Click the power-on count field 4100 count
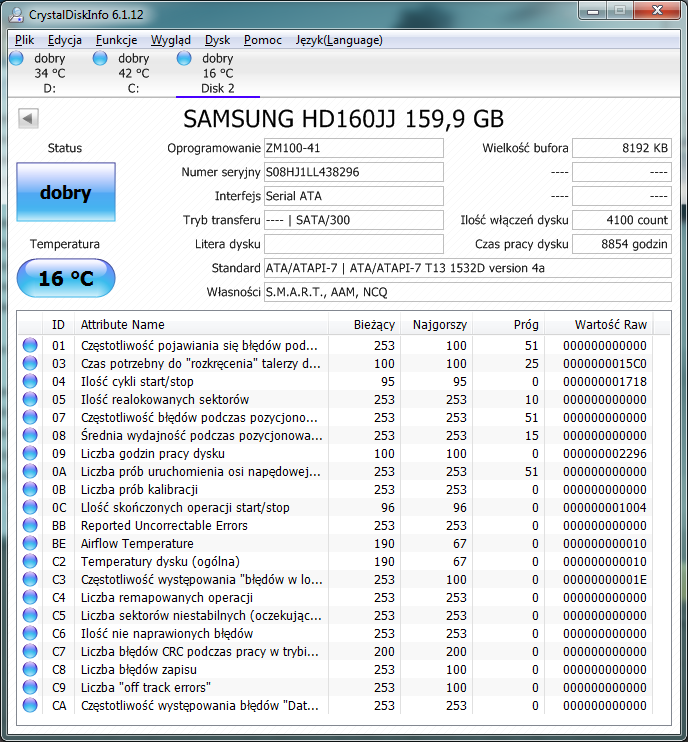Viewport: 688px width, 742px height. click(x=622, y=220)
